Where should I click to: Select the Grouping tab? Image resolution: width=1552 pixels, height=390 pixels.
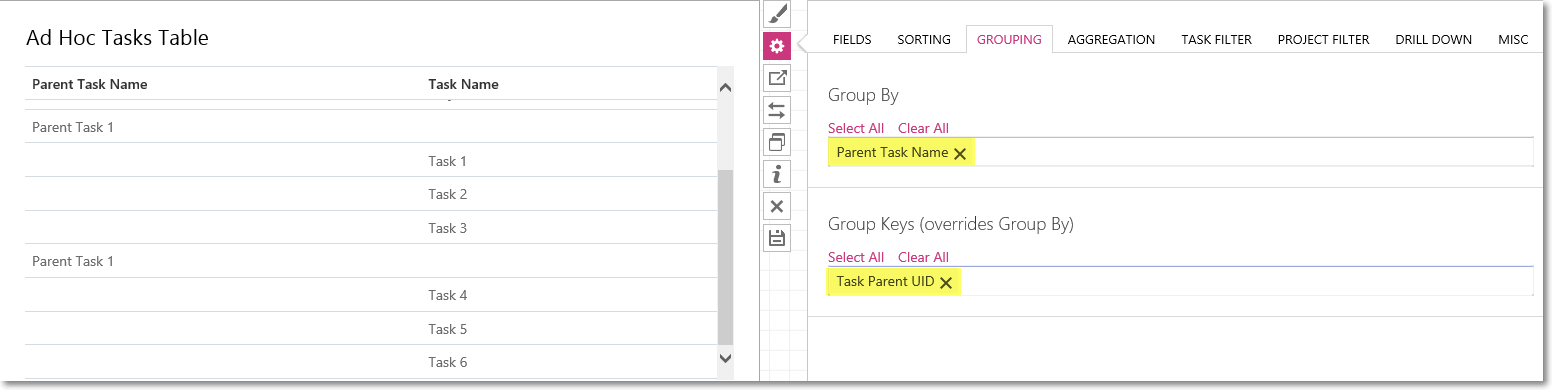[x=1009, y=40]
